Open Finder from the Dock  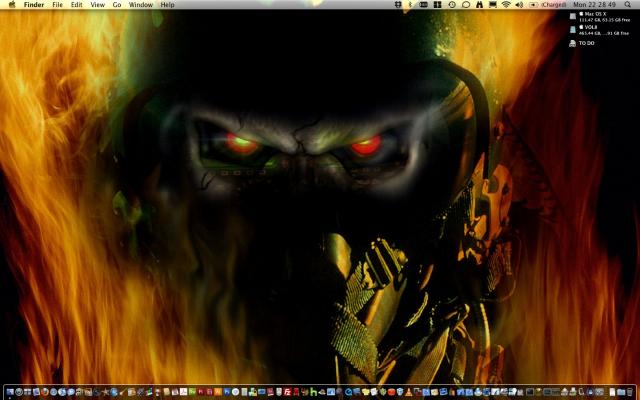point(10,392)
